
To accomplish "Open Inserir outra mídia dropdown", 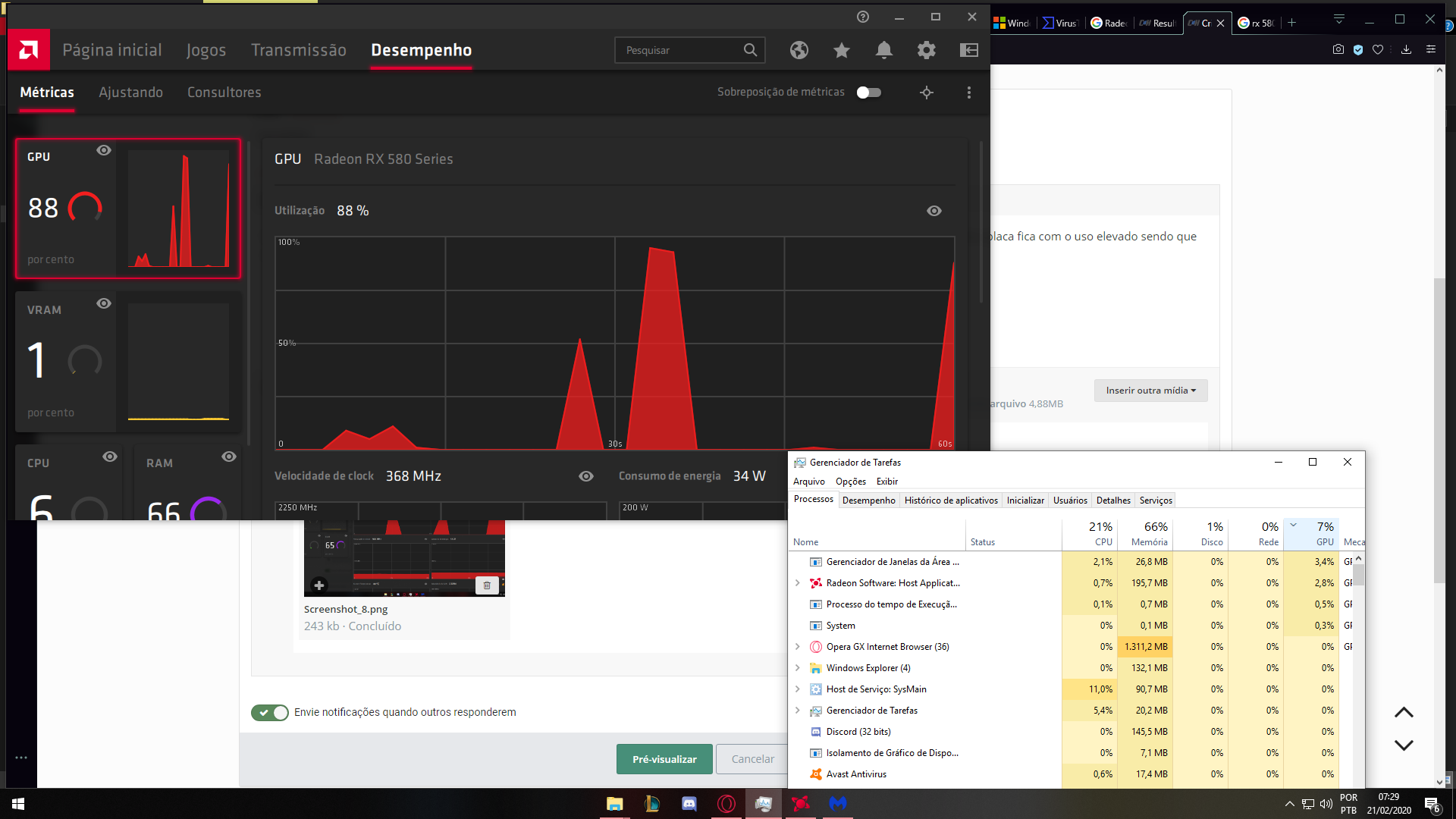I will [x=1150, y=391].
